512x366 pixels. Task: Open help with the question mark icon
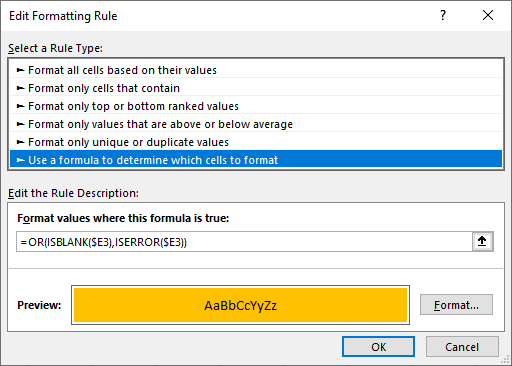443,15
